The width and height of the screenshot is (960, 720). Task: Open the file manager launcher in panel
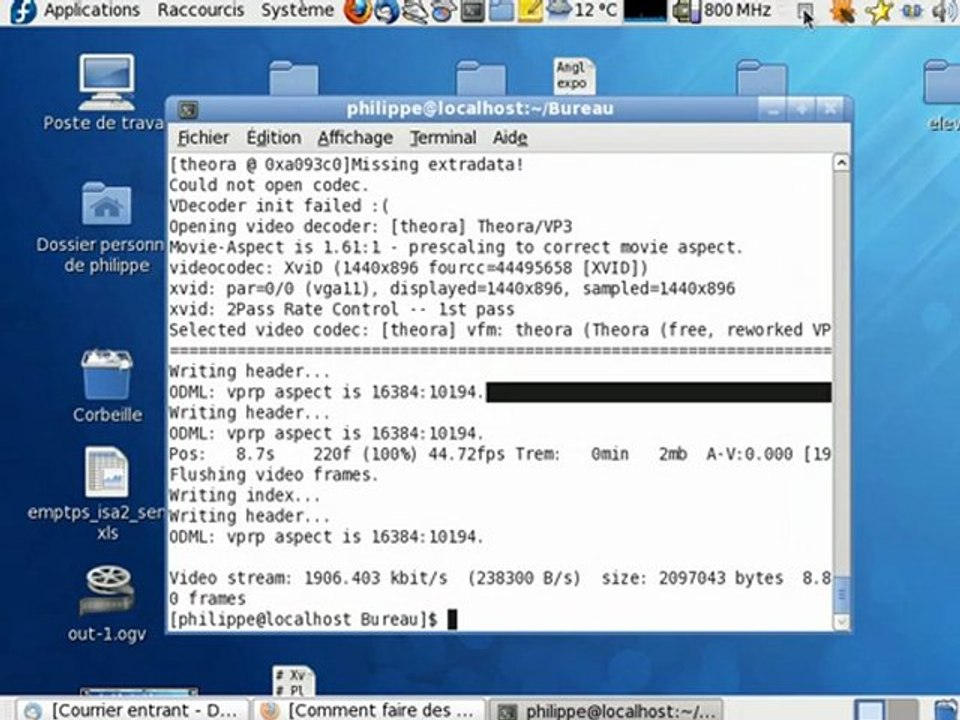coord(501,11)
